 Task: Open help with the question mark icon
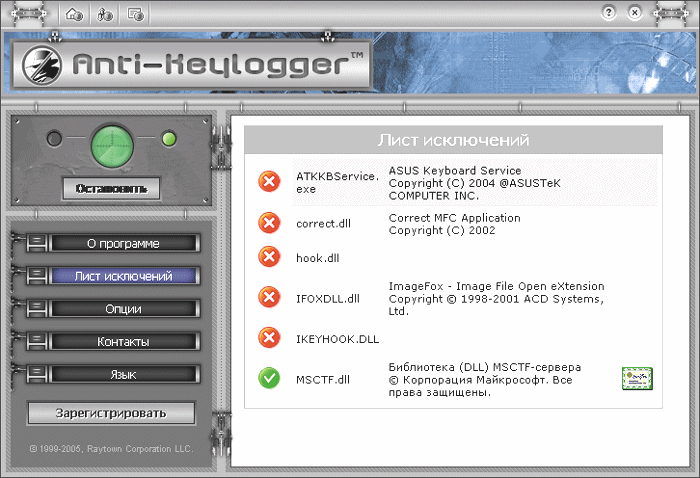coord(608,12)
